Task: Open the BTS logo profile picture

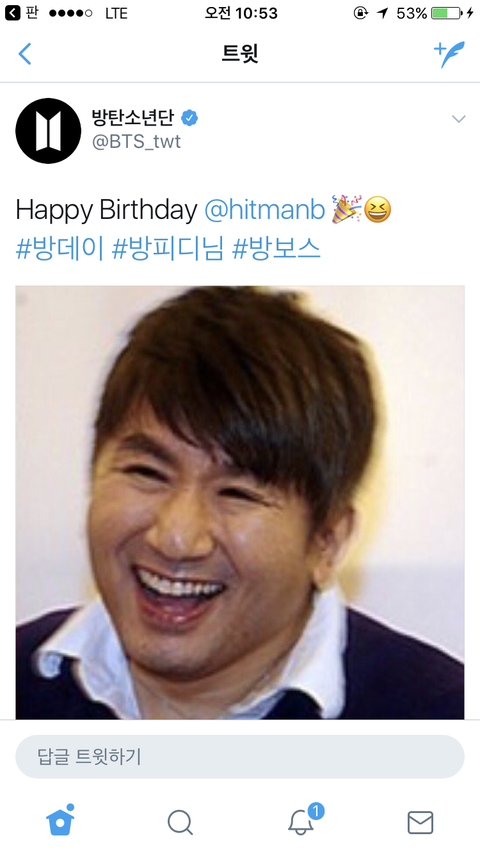Action: click(x=48, y=131)
